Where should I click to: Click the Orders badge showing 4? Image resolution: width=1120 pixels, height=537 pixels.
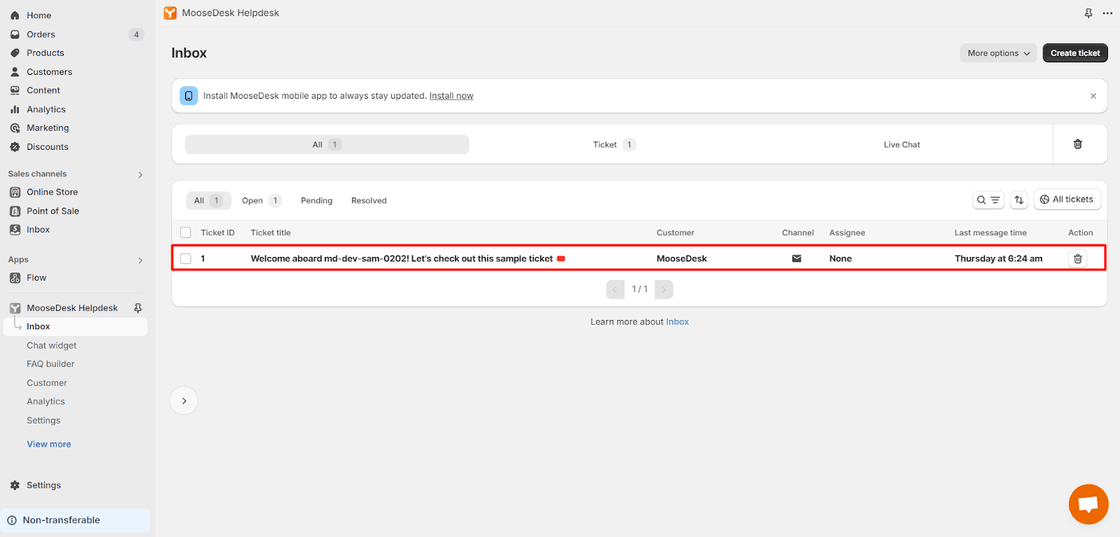[136, 34]
